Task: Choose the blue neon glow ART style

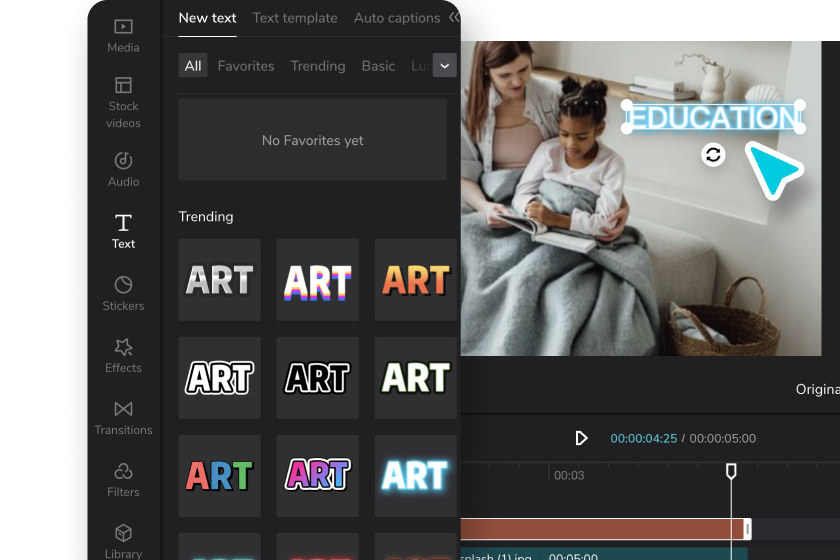Action: (416, 476)
